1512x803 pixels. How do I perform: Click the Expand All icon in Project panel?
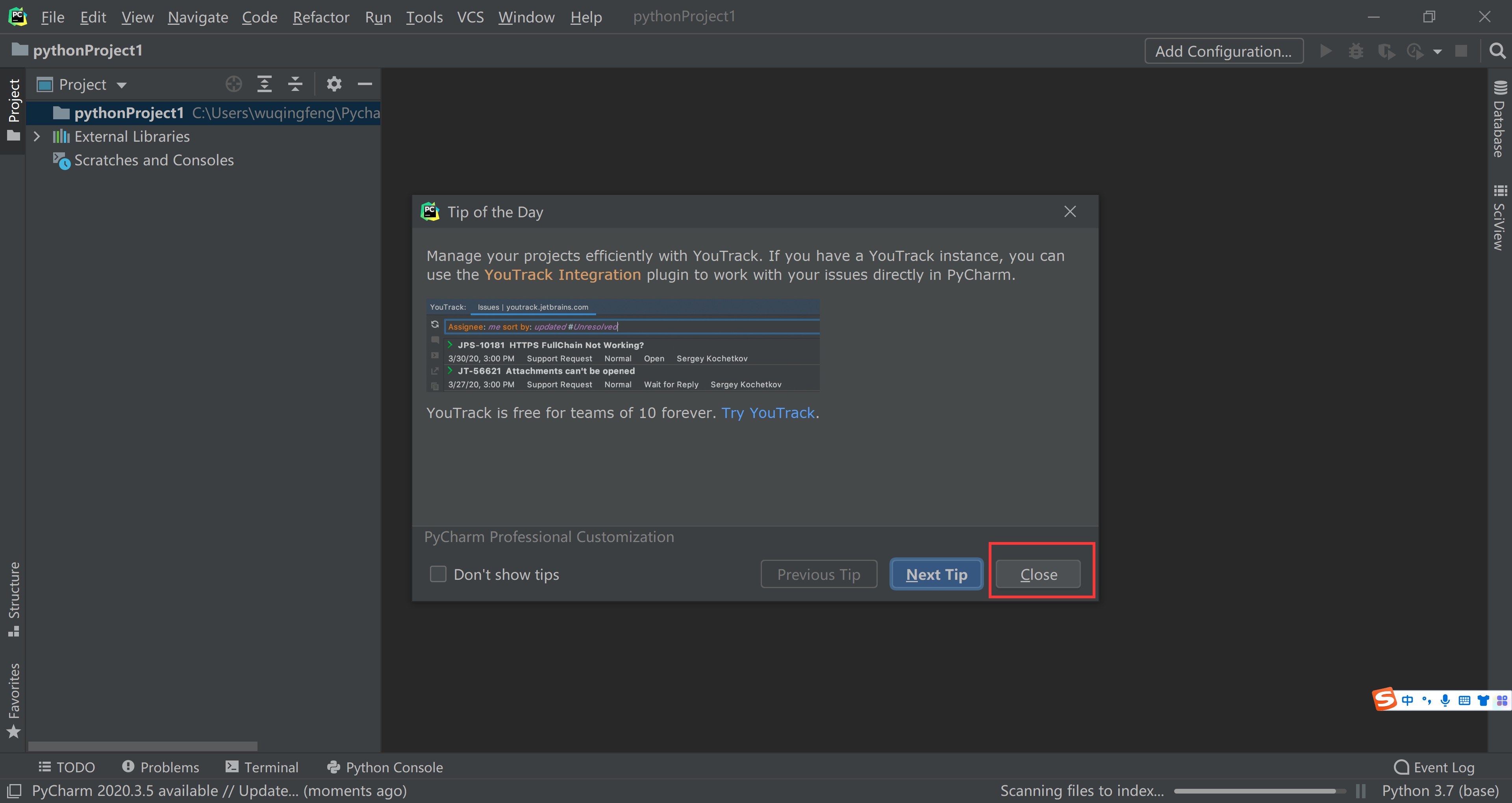pyautogui.click(x=265, y=84)
